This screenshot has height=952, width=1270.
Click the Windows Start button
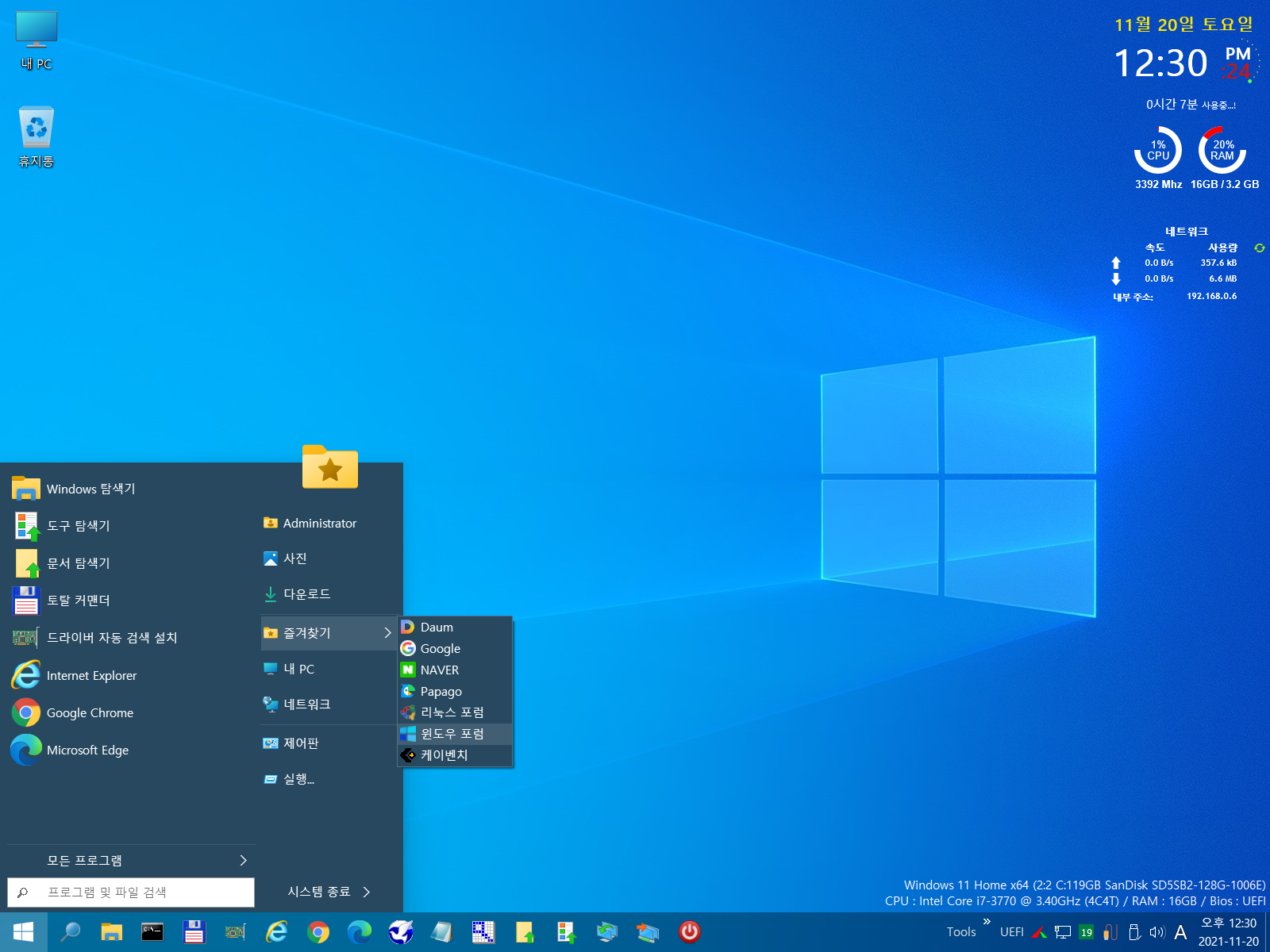pyautogui.click(x=23, y=932)
